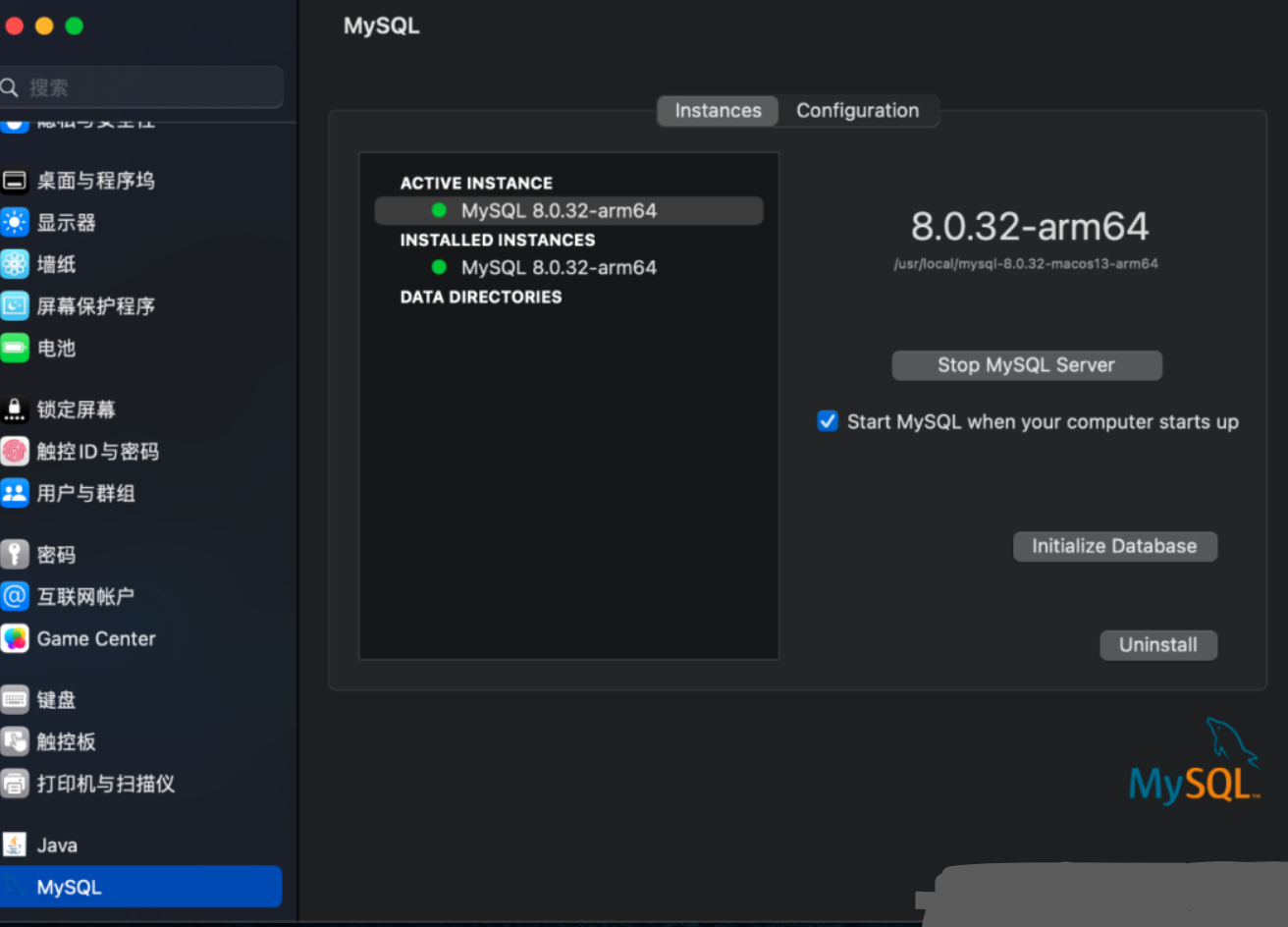Open Touch ID fingerprint icon (触控ID与密码)

15,452
